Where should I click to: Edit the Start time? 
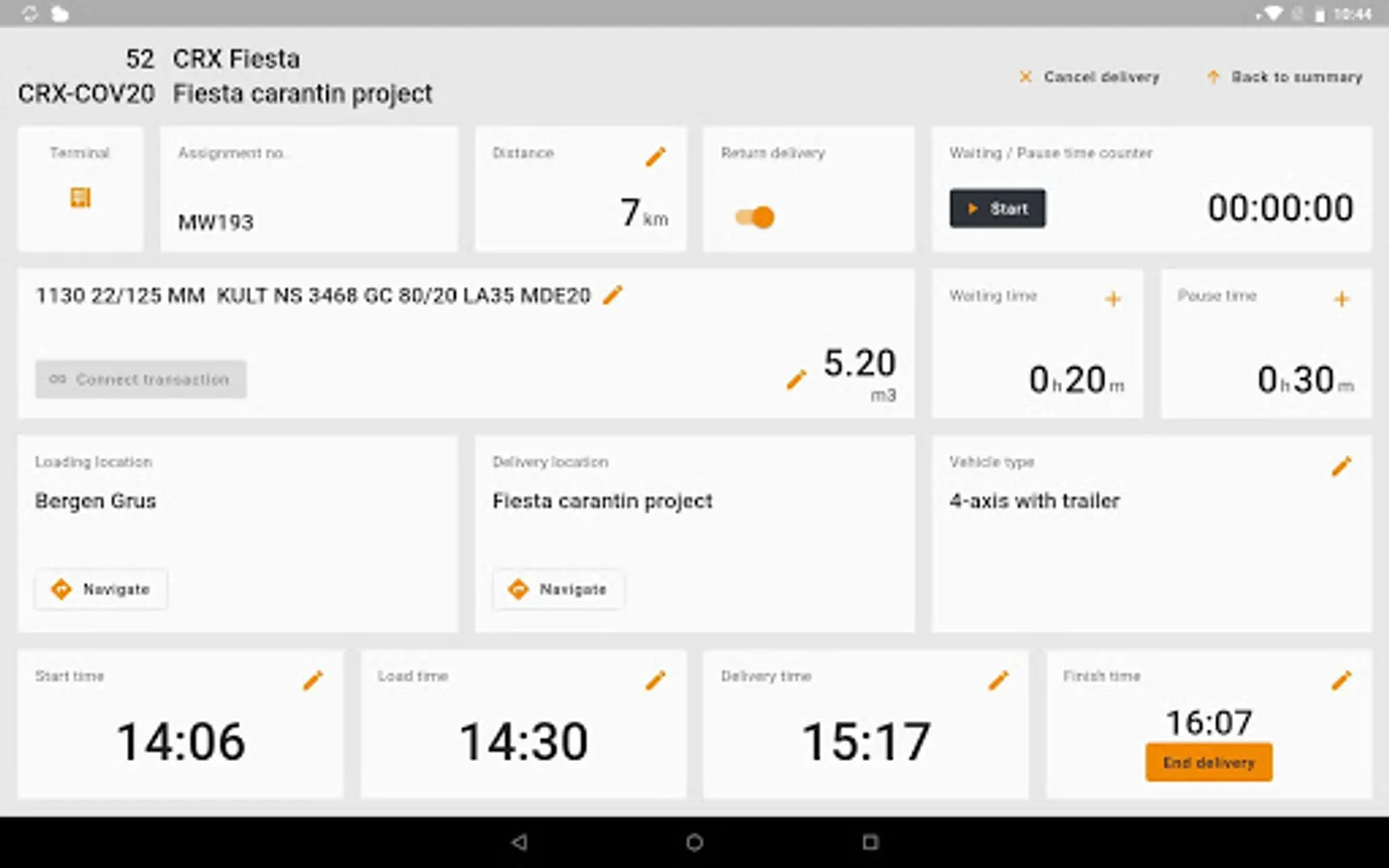tap(313, 680)
